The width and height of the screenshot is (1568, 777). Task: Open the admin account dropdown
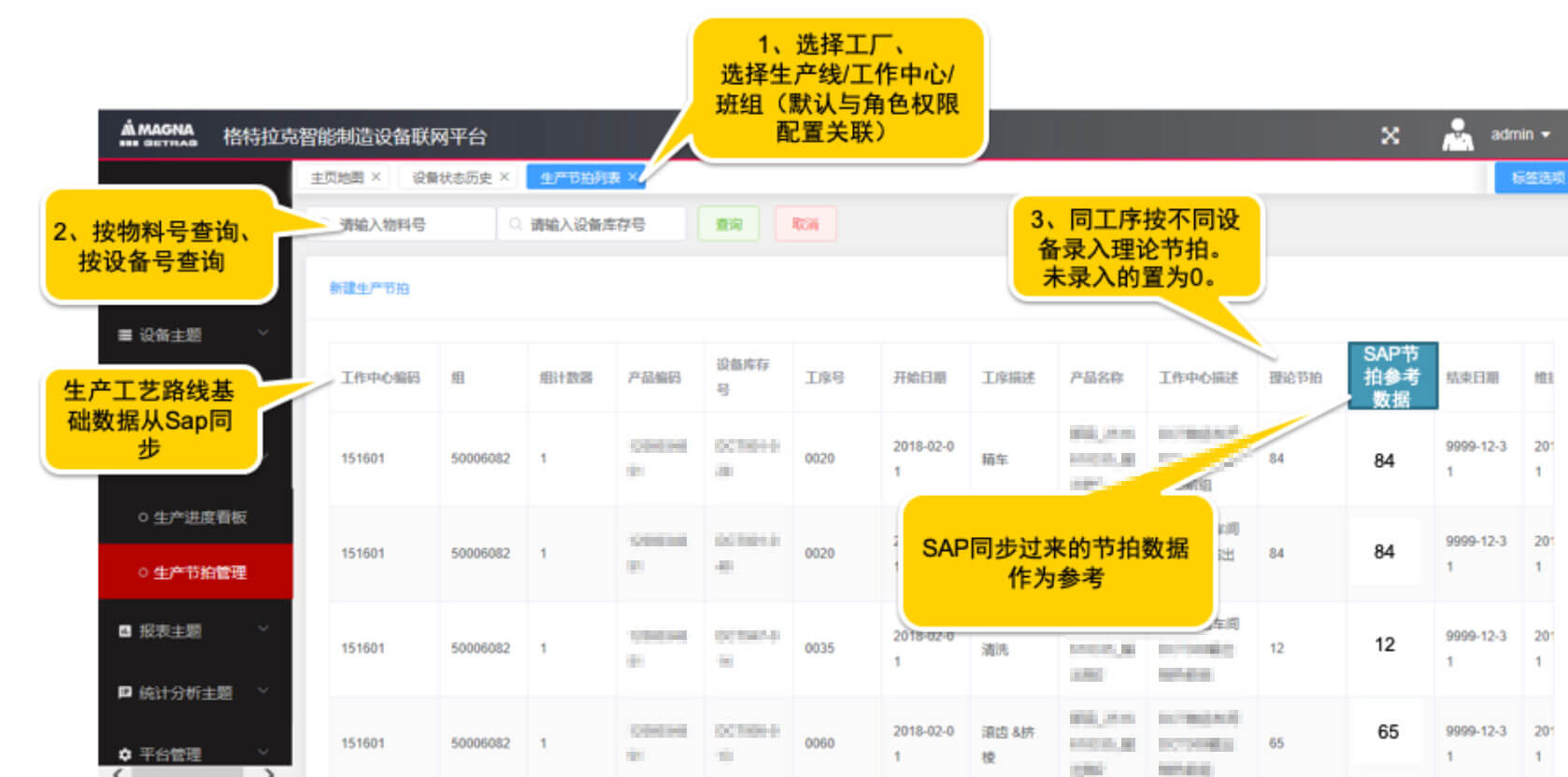1520,134
